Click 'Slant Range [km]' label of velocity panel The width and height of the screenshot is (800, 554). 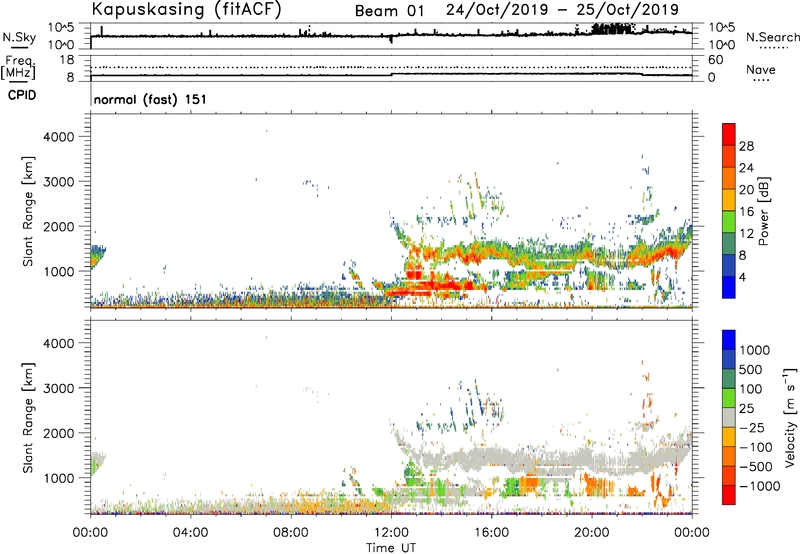tap(28, 418)
